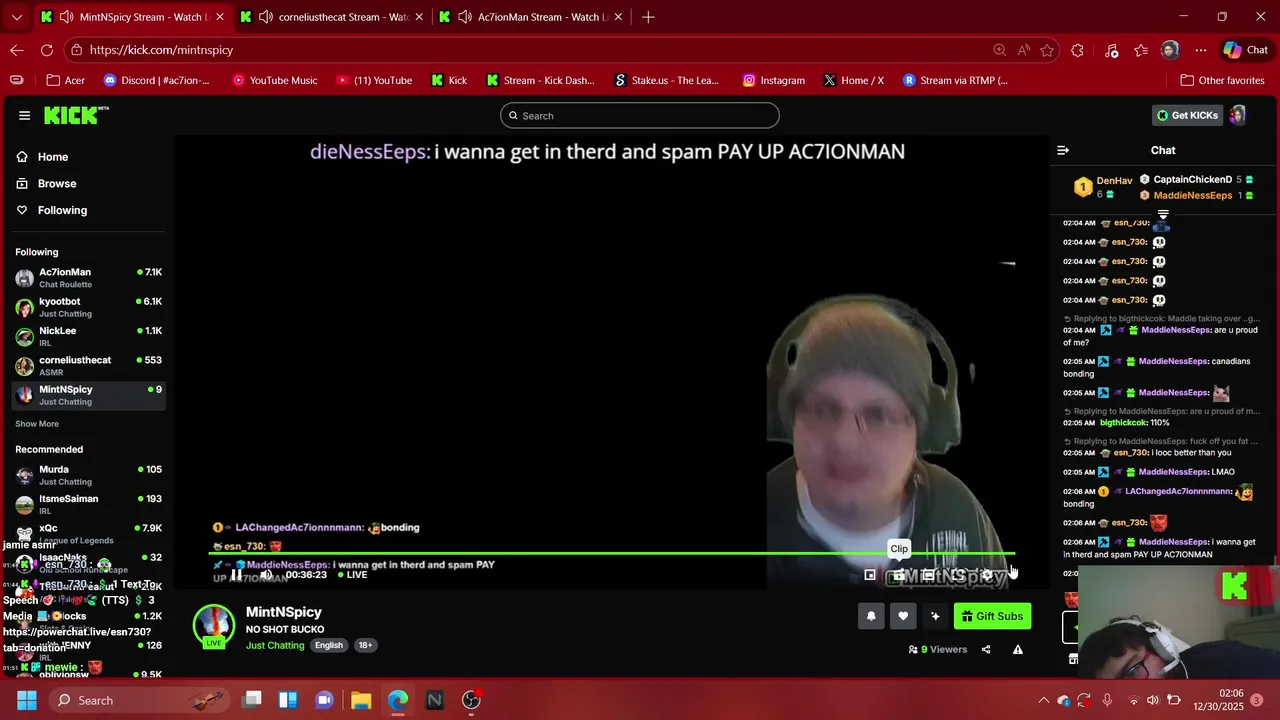The image size is (1280, 720).
Task: Toggle follow heart for MintNSpicy
Action: (x=903, y=616)
